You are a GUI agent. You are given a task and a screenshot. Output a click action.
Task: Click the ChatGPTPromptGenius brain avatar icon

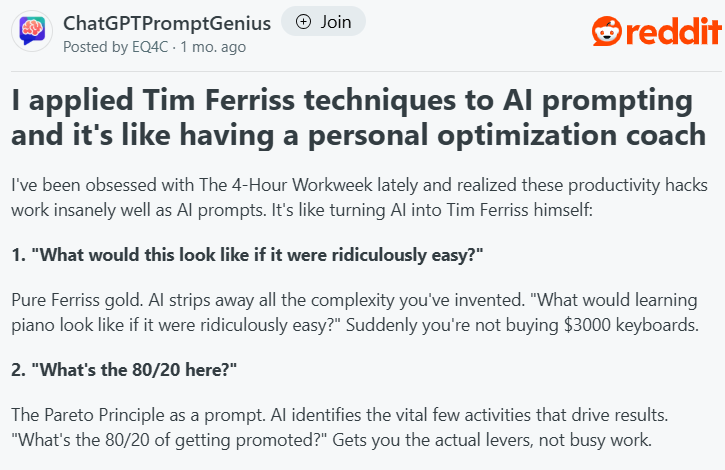point(31,32)
